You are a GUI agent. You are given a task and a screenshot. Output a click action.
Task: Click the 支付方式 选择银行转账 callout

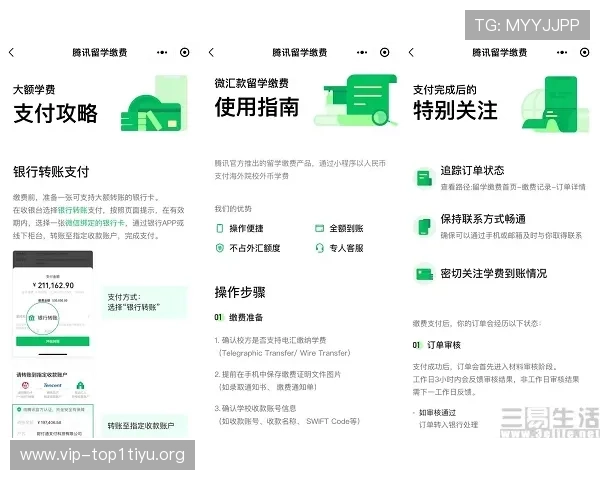point(145,302)
